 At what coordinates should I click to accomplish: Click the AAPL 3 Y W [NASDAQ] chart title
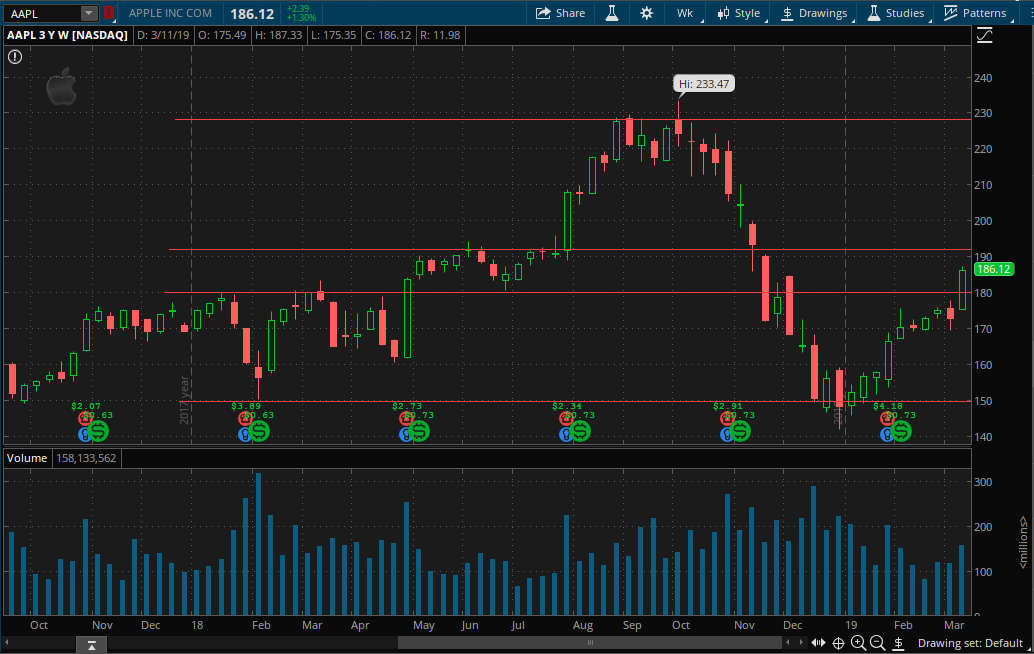[67, 36]
